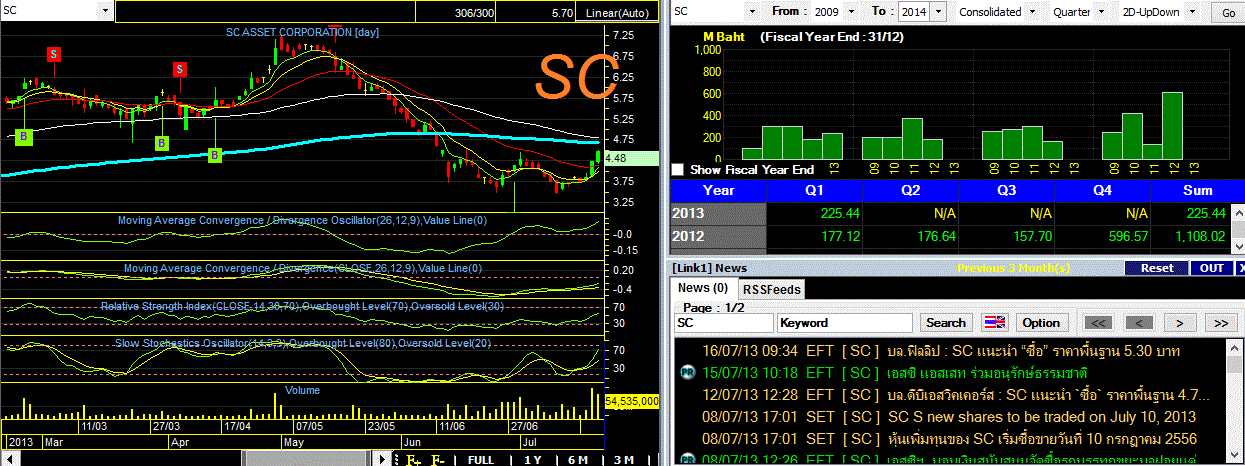Click the Q2 176.64 cell
The image size is (1245, 466).
click(910, 237)
